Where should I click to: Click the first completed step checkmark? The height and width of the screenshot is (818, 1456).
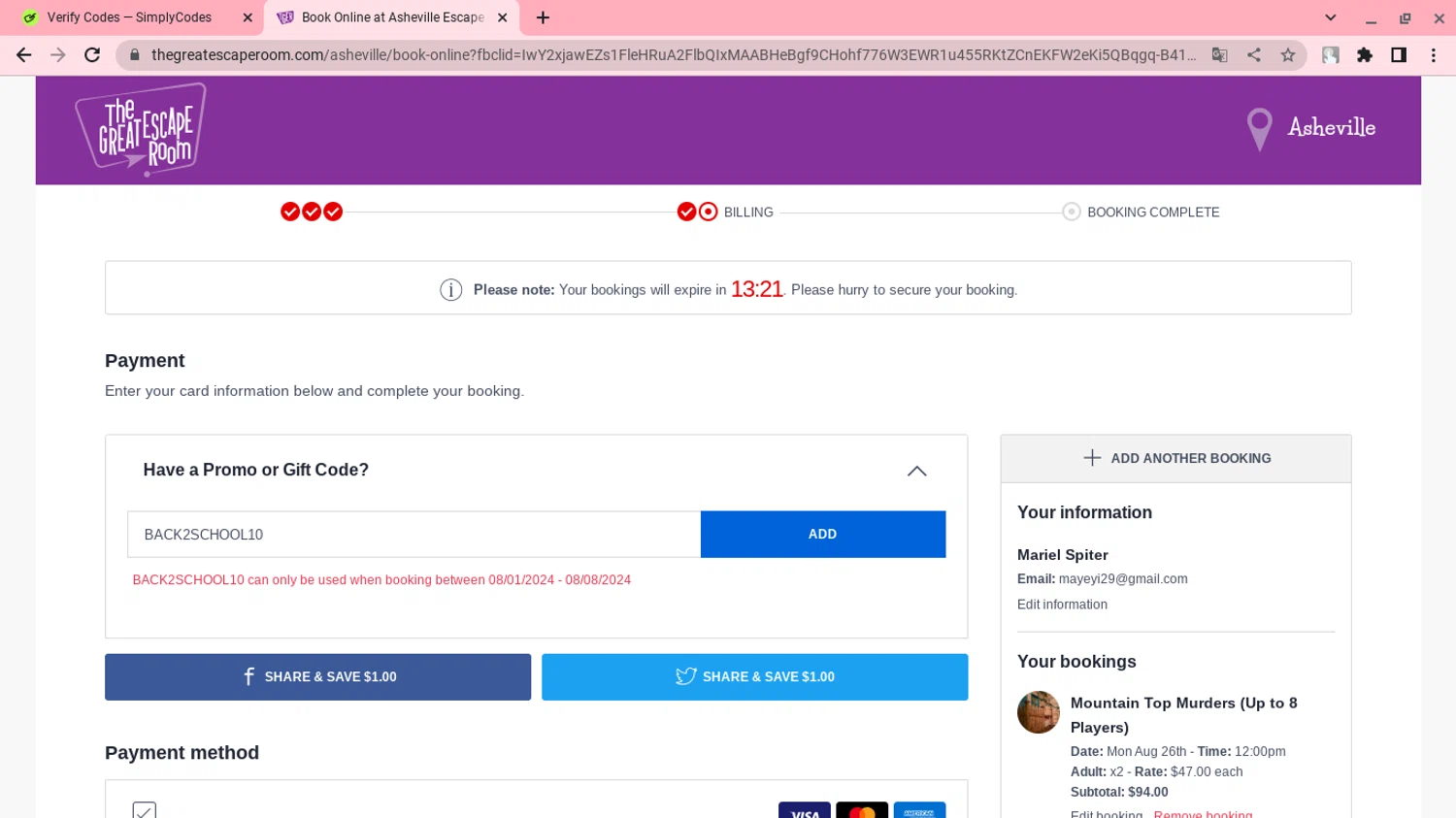pos(289,212)
